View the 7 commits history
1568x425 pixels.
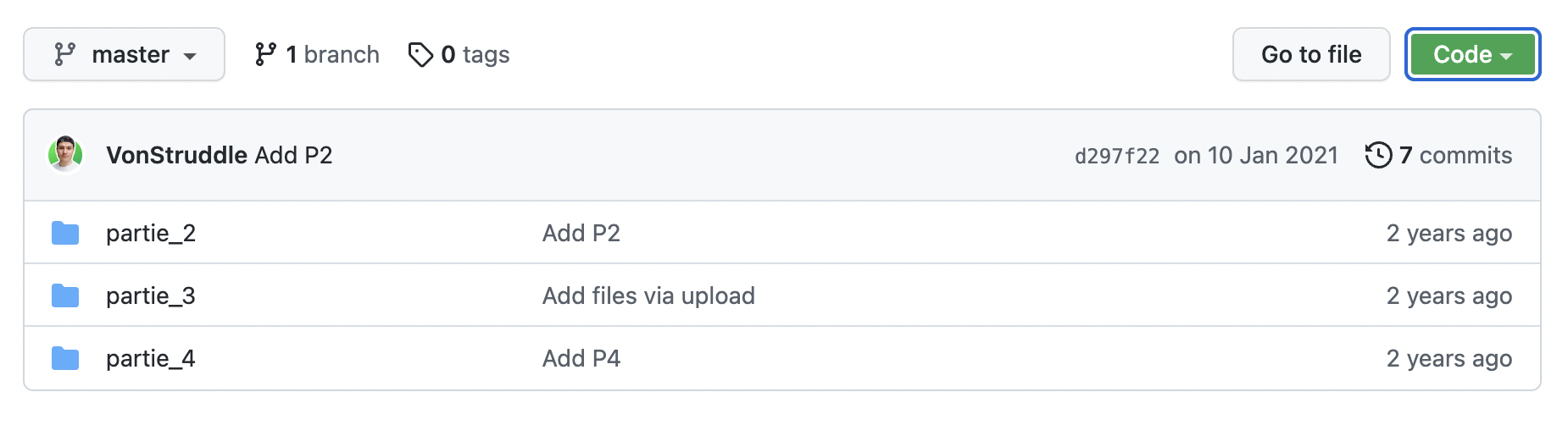point(1454,155)
